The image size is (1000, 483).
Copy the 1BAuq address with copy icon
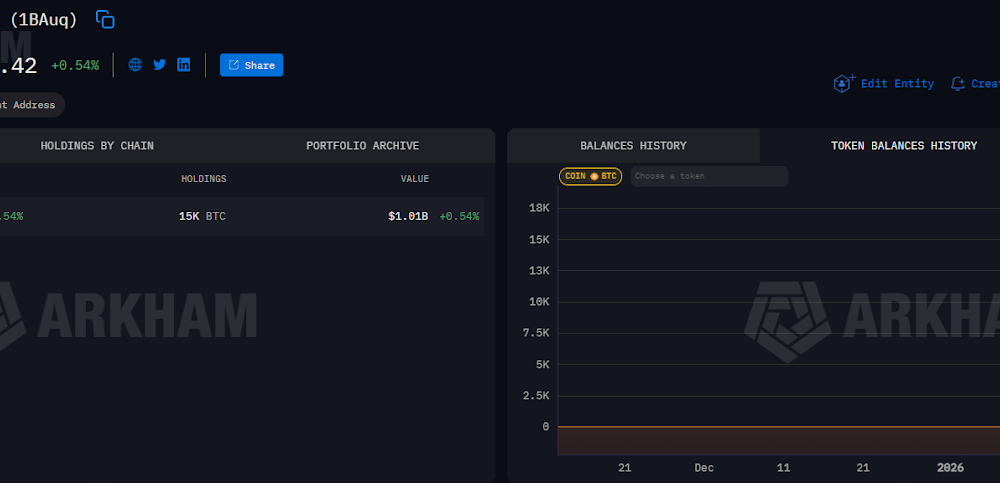coord(105,19)
